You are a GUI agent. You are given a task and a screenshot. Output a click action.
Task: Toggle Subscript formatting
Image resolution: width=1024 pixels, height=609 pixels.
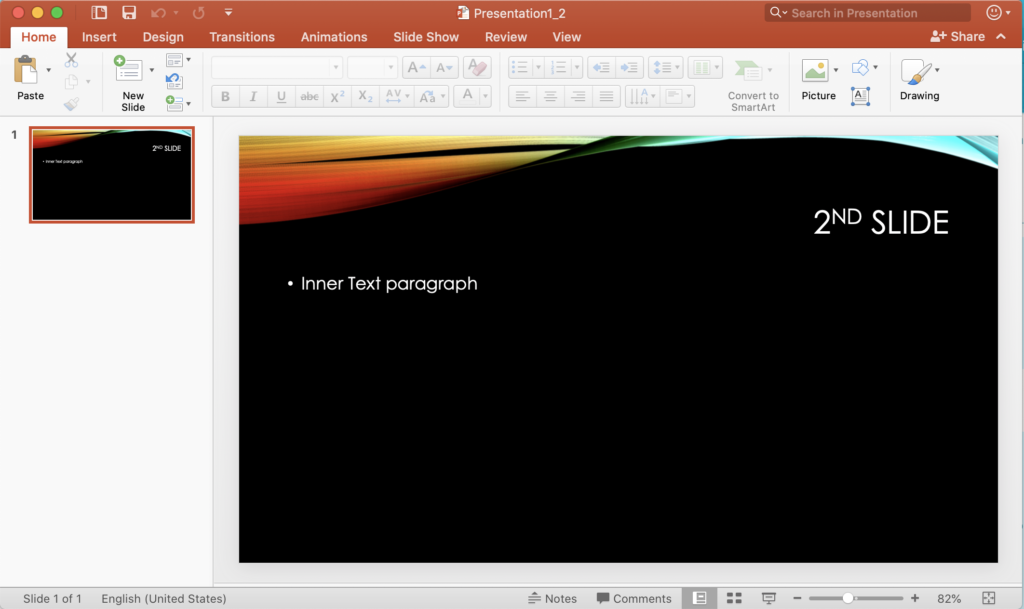coord(366,97)
